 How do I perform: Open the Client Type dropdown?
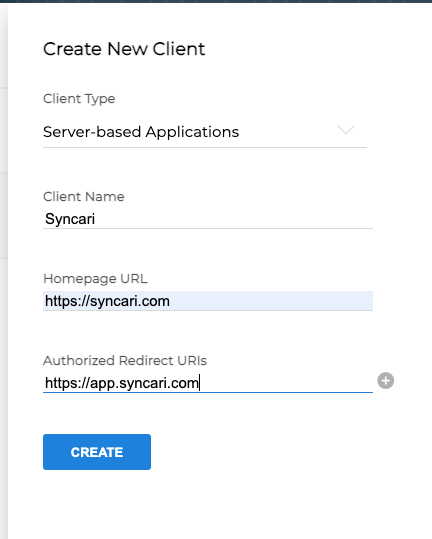coord(205,132)
